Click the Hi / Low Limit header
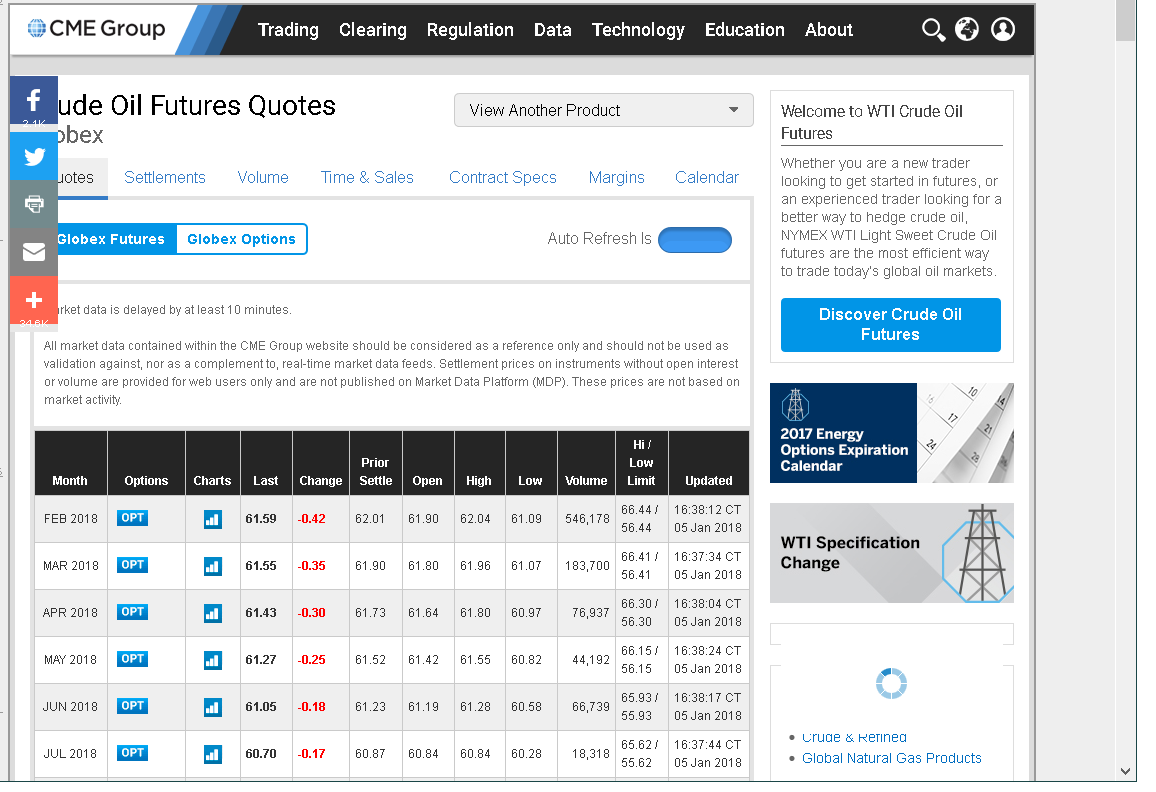Screen dimensions: 1156x792 point(641,463)
